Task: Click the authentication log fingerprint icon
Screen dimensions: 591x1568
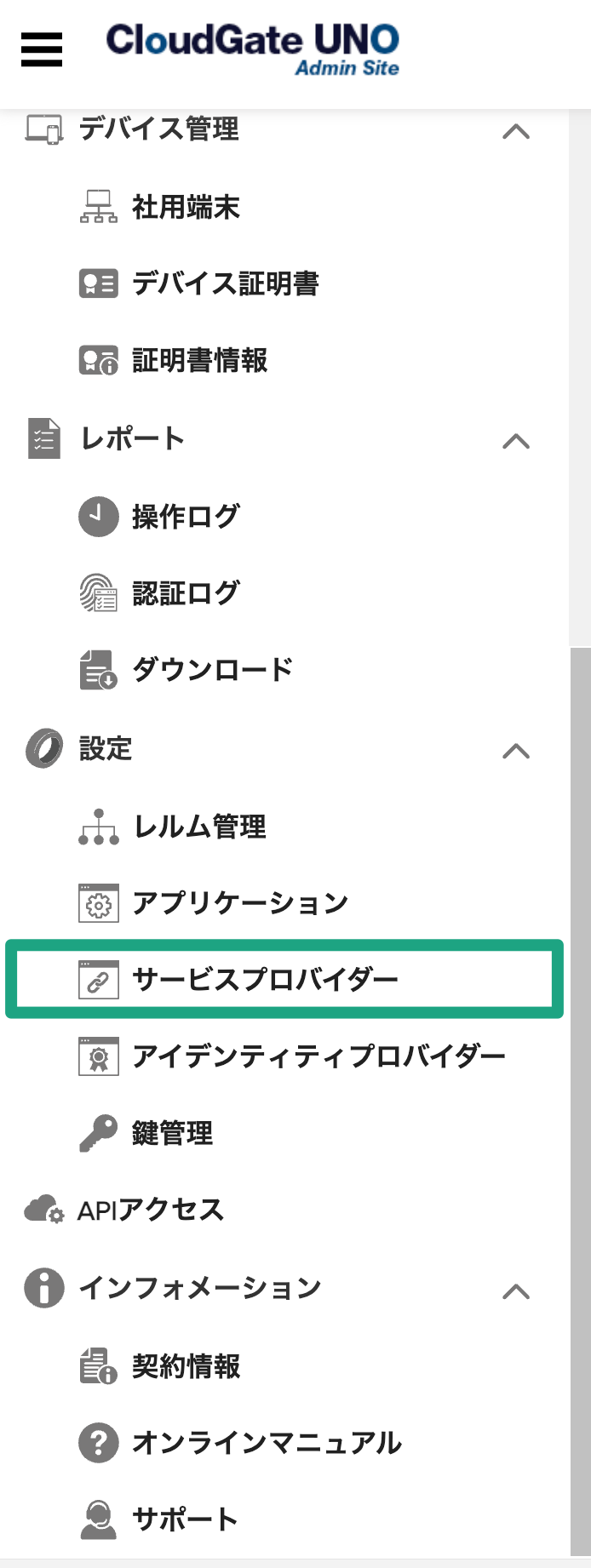Action: coord(99,593)
